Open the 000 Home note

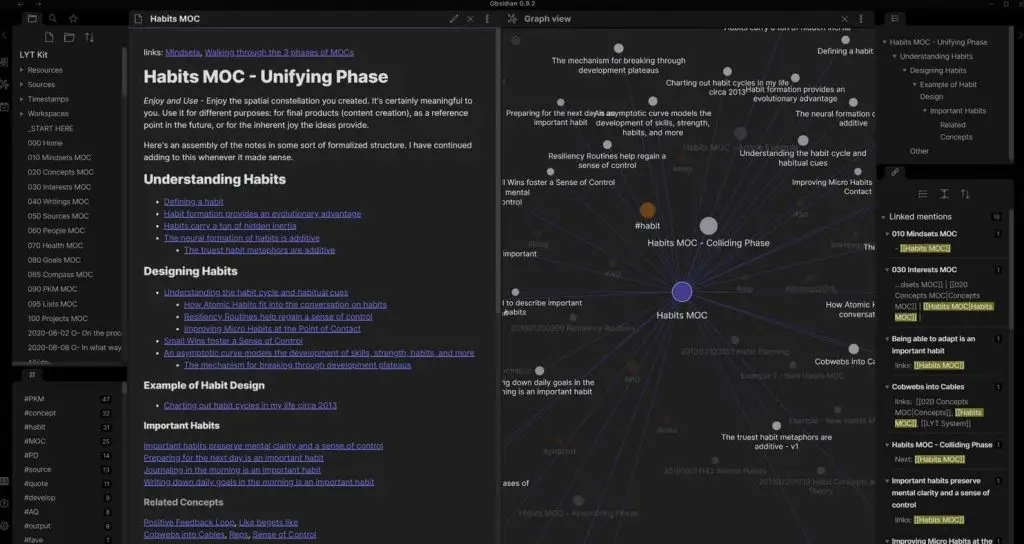(x=45, y=143)
